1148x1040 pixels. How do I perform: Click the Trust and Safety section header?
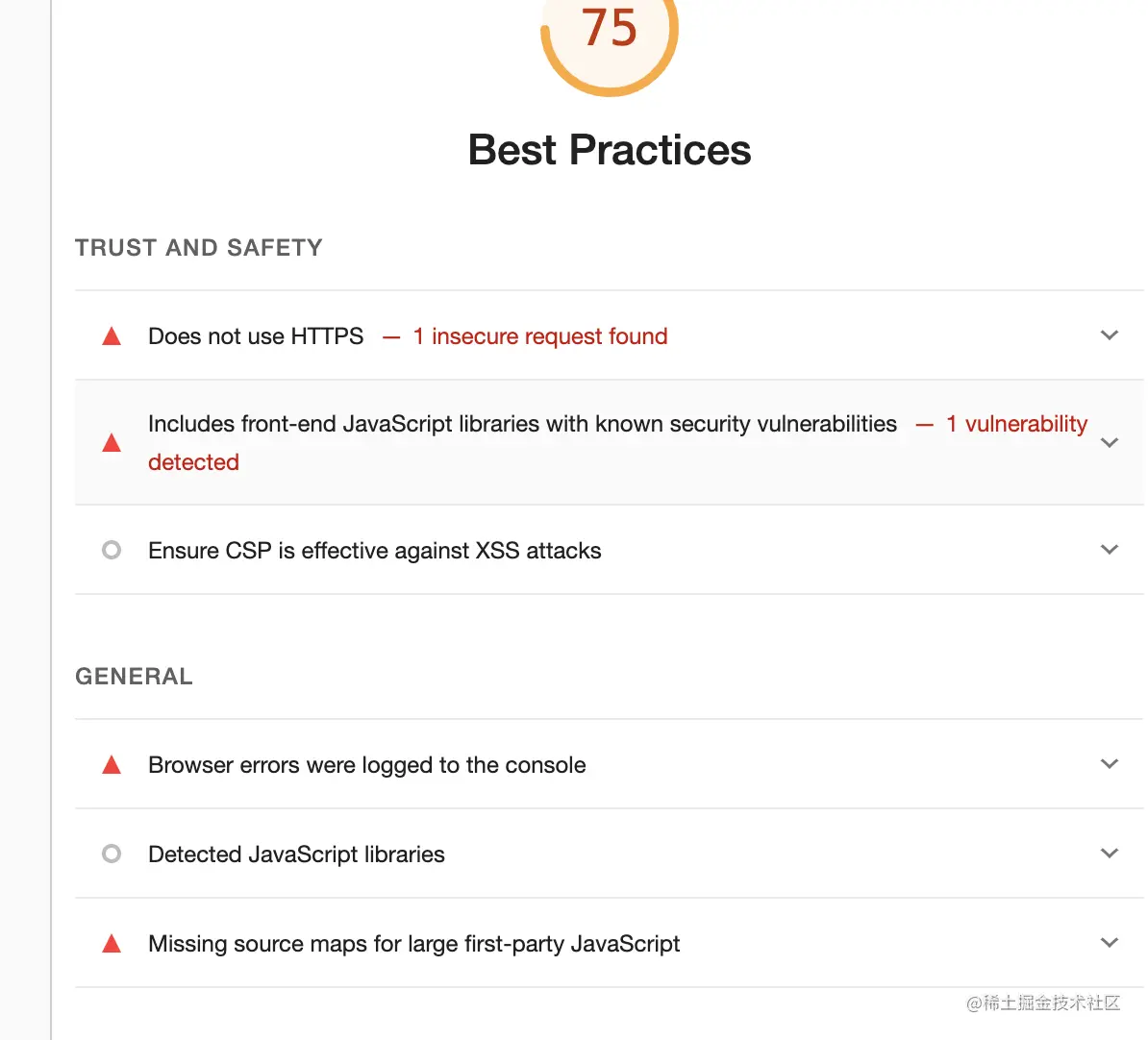coord(199,248)
